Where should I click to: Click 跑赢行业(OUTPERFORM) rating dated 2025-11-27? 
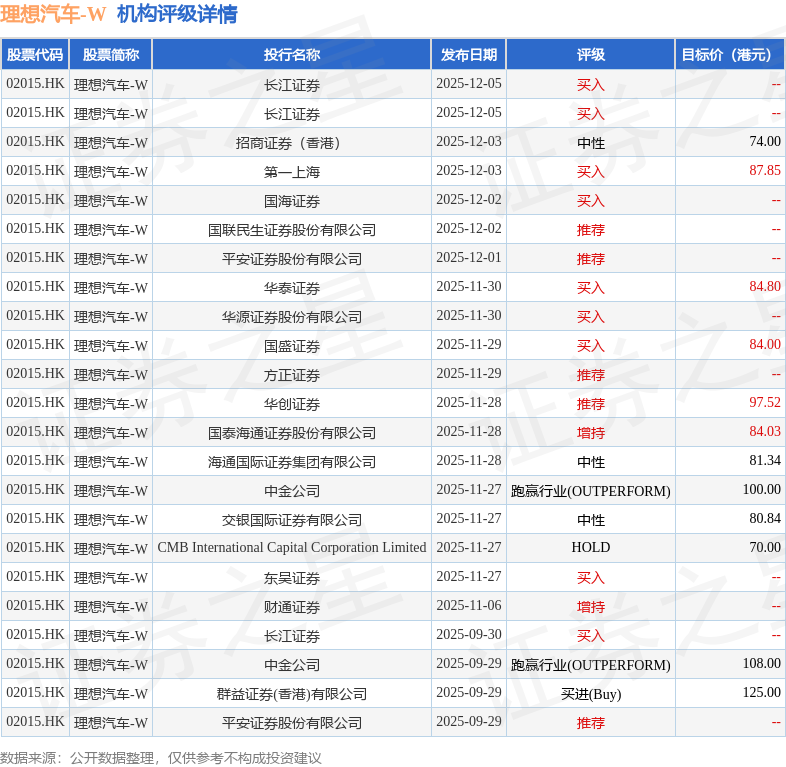tap(591, 491)
